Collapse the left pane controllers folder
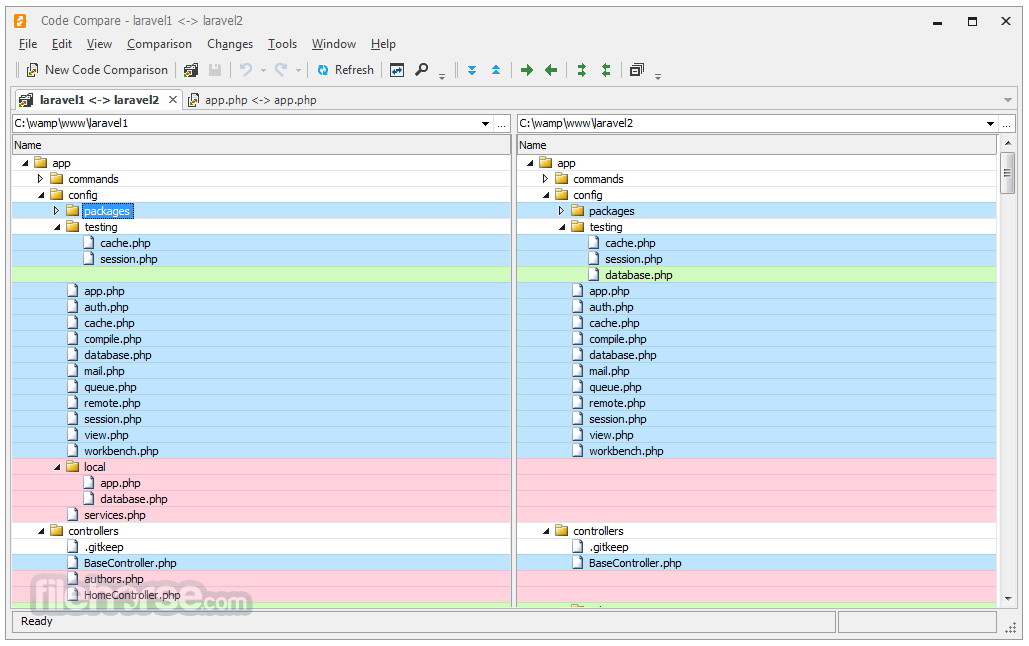The image size is (1029, 646). pos(41,531)
